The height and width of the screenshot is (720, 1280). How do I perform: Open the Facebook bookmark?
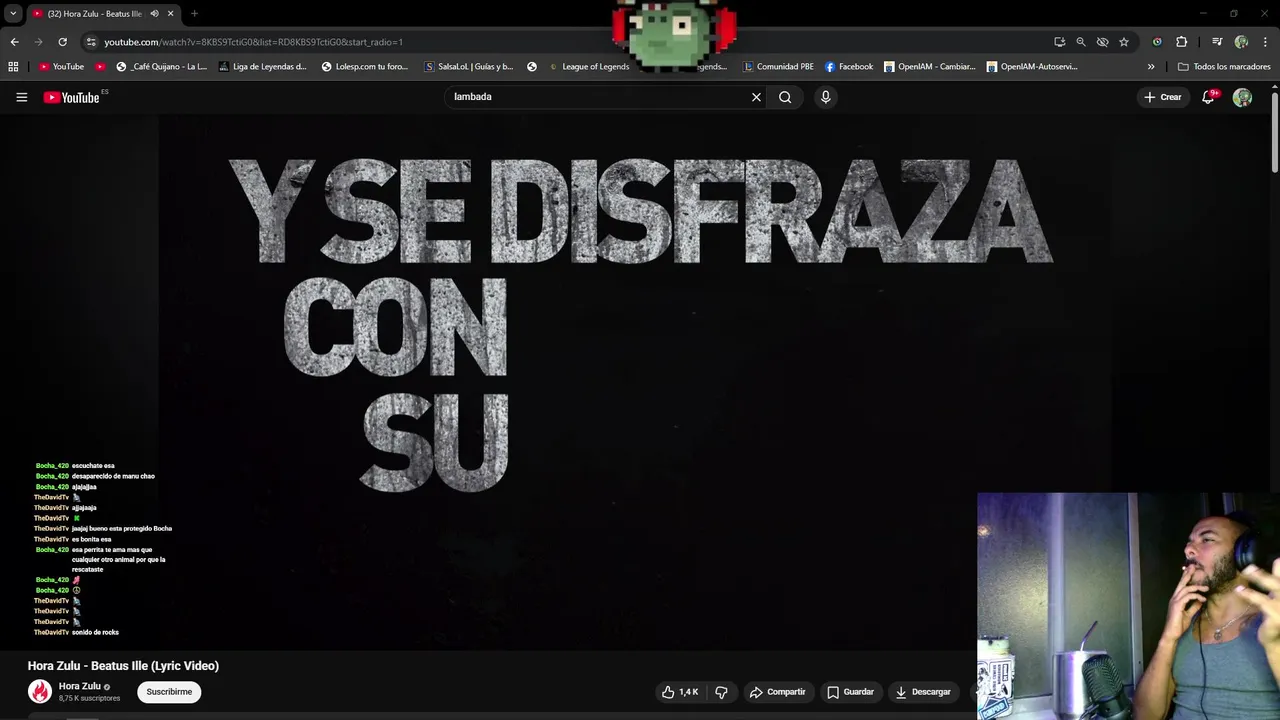[849, 67]
